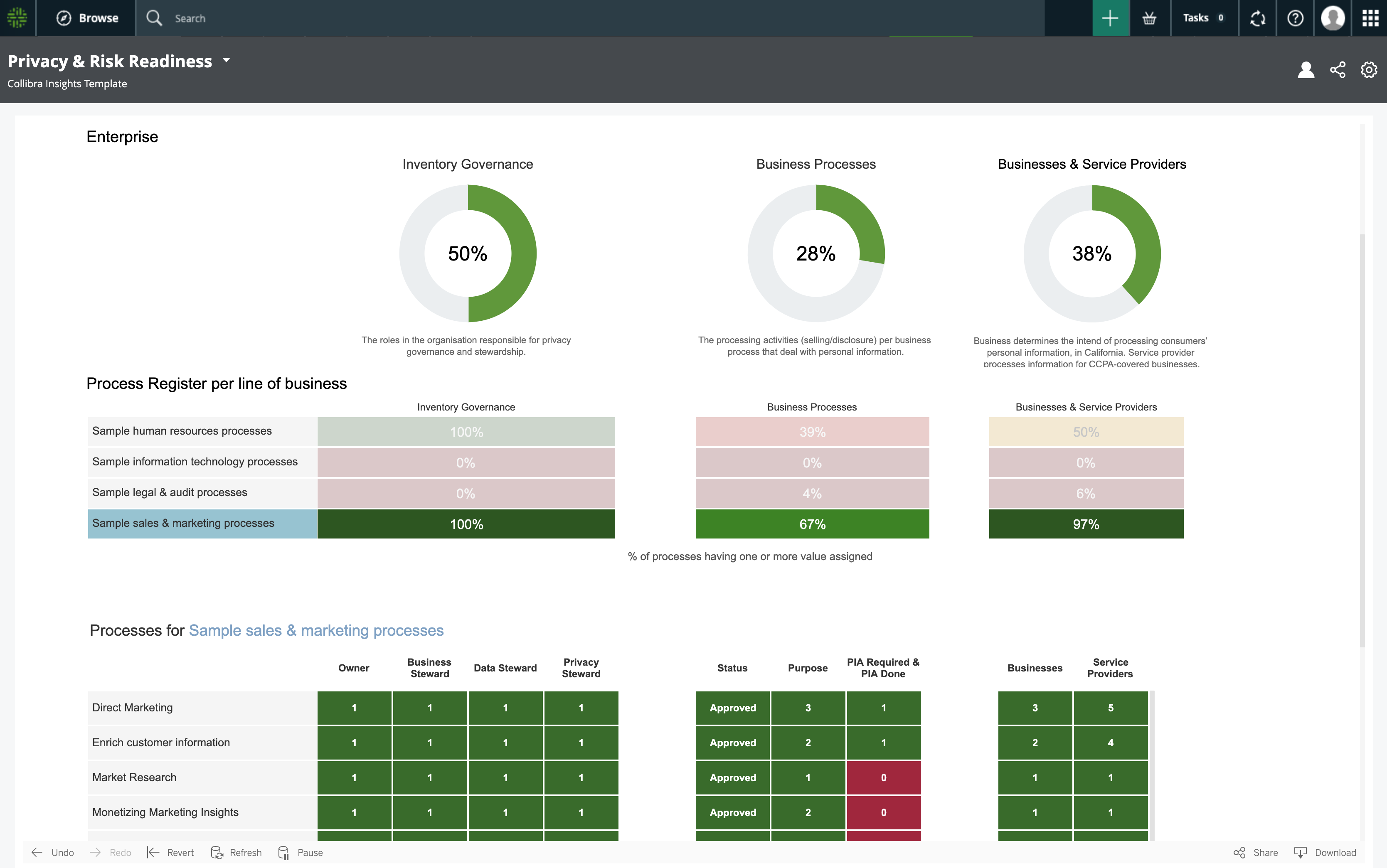Viewport: 1387px width, 868px height.
Task: Open the Browse menu
Action: point(87,18)
